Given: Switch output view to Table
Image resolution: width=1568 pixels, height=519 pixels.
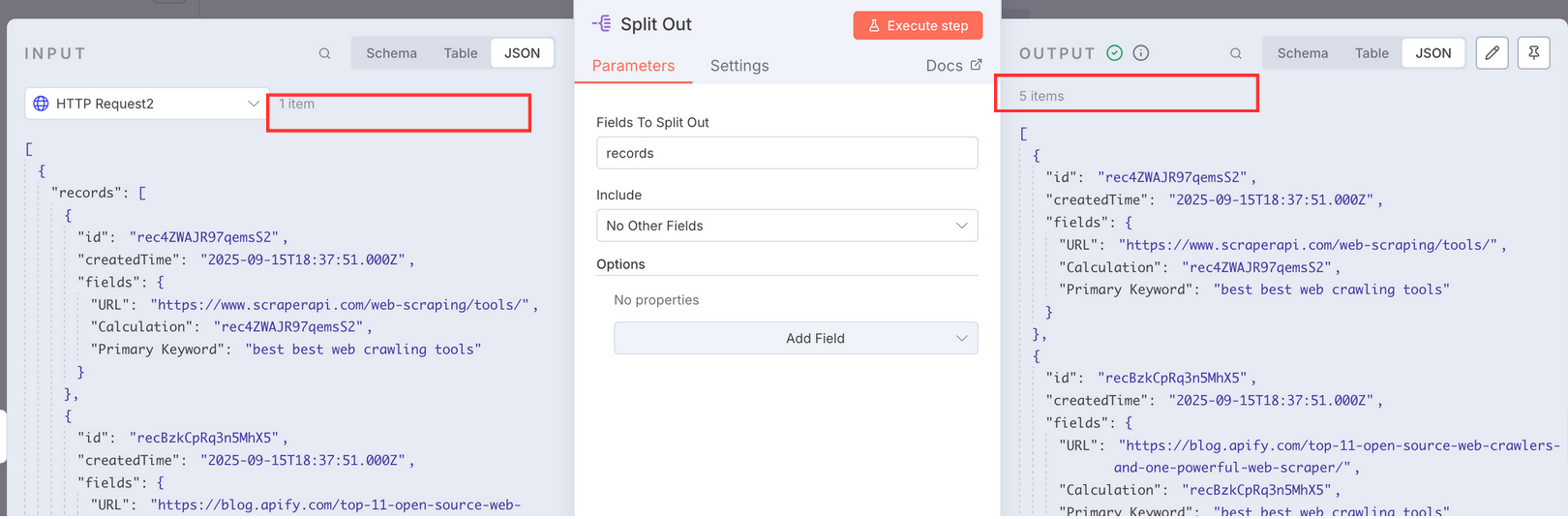Looking at the screenshot, I should [x=1372, y=53].
